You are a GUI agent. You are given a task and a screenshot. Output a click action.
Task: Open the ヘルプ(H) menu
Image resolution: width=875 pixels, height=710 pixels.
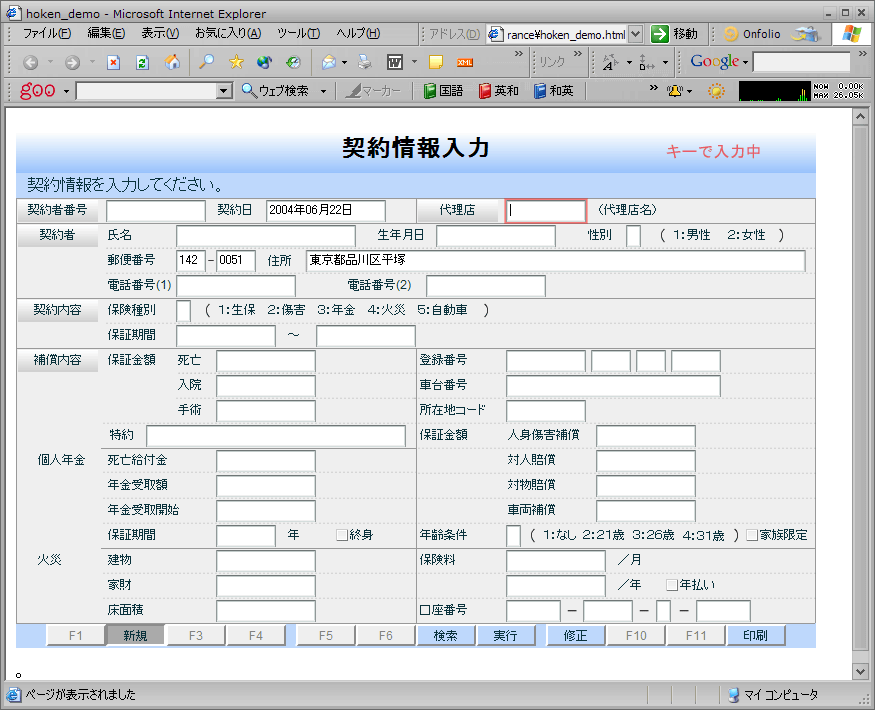[x=358, y=33]
